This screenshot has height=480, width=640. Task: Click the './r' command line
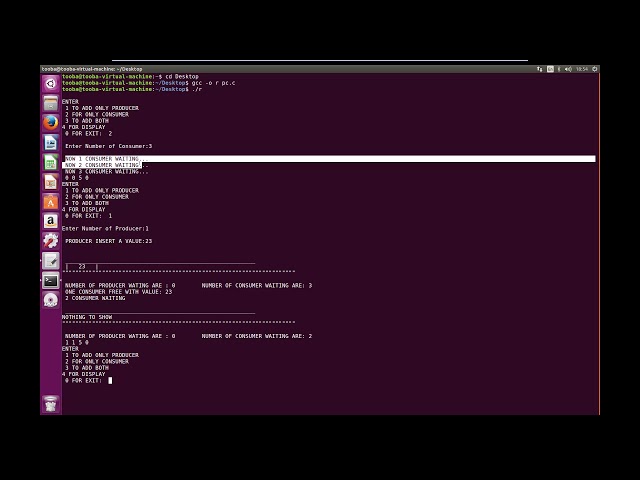(197, 89)
